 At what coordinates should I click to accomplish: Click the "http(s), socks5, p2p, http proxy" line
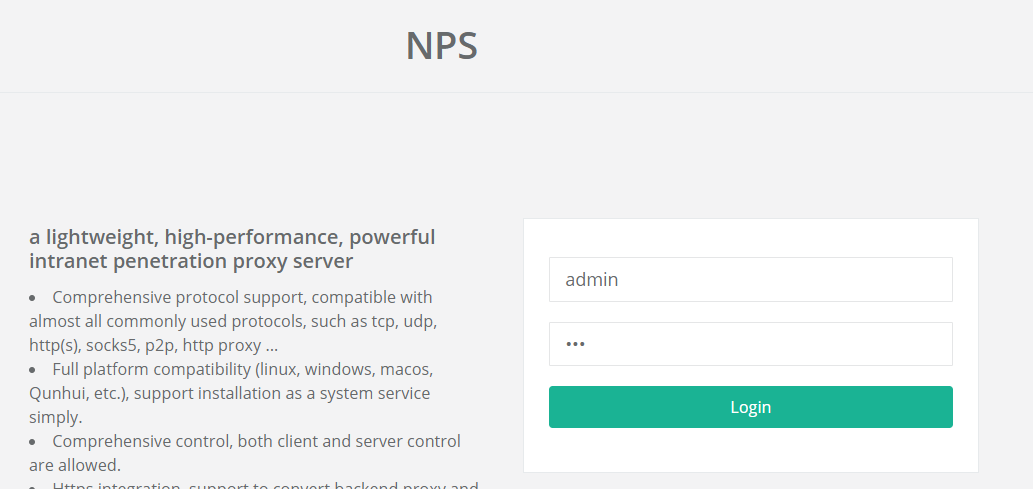point(154,345)
